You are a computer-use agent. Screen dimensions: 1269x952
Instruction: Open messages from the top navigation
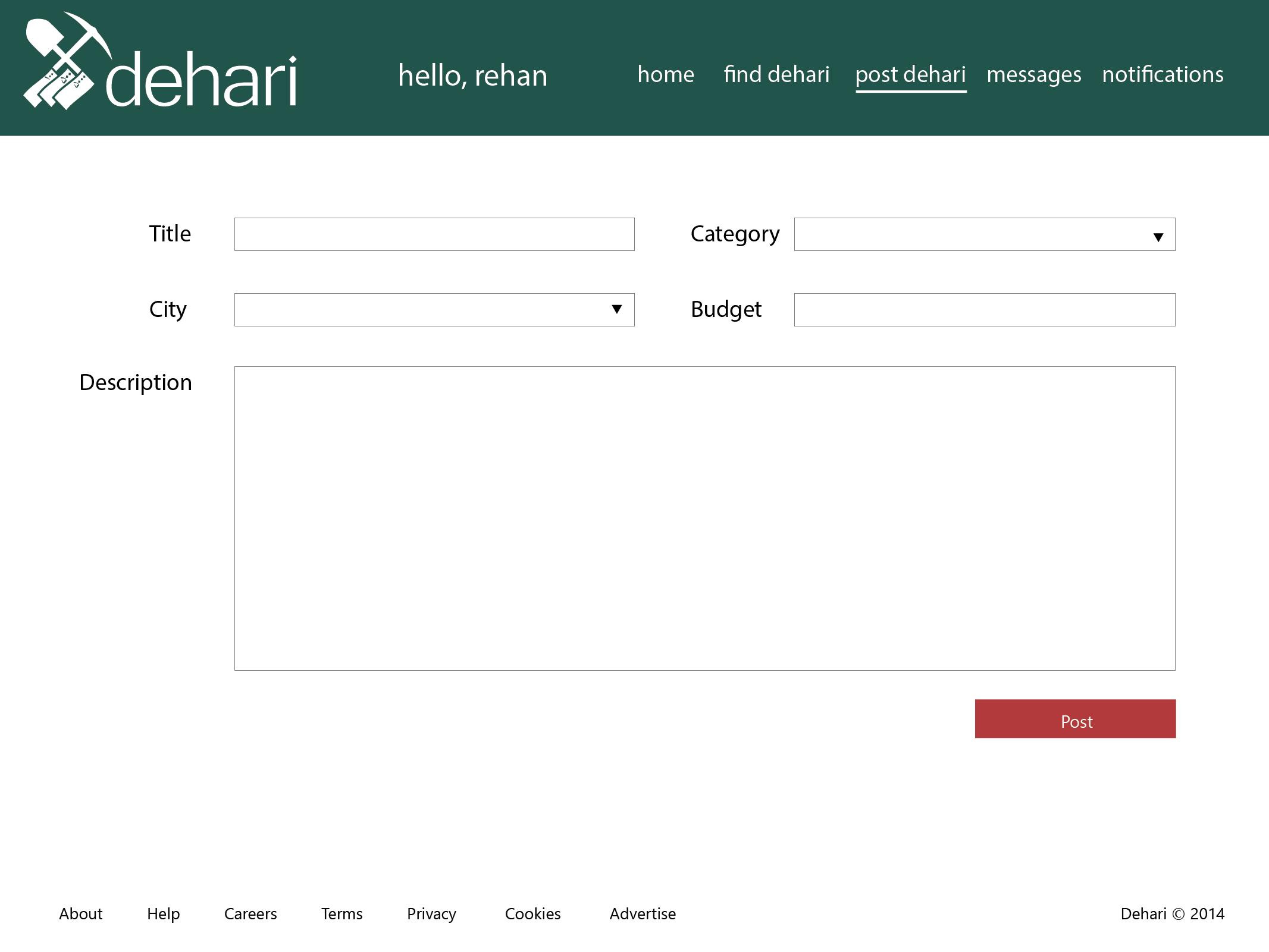coord(1033,75)
